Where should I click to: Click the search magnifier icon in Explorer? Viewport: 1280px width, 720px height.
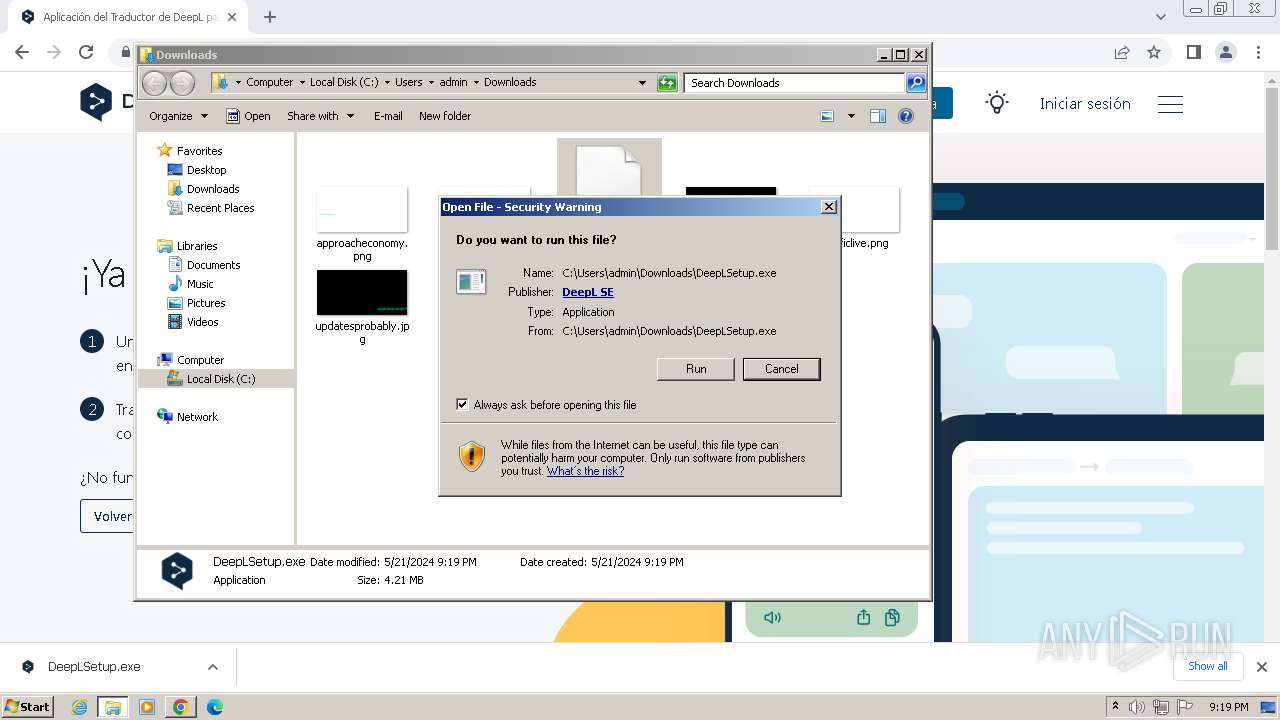915,83
